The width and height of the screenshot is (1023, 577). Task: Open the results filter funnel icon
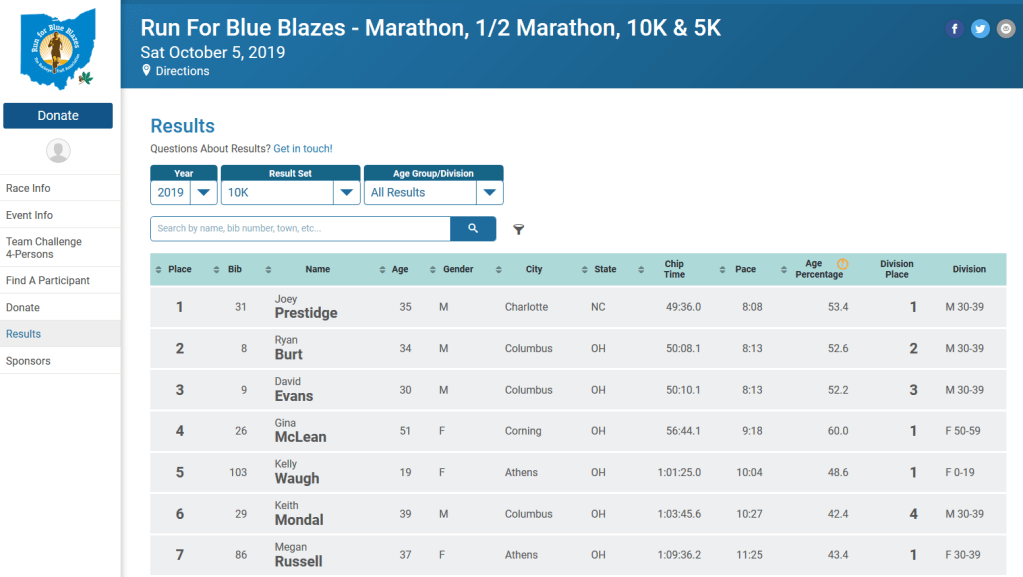tap(518, 230)
